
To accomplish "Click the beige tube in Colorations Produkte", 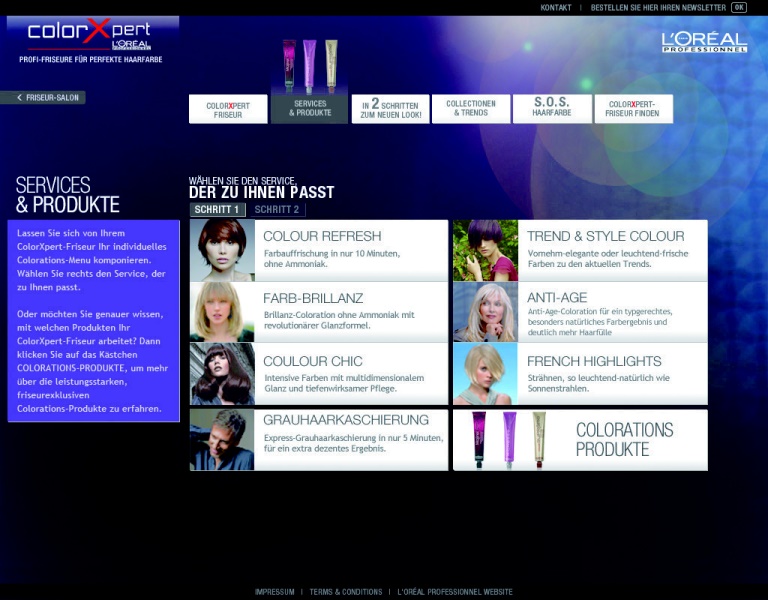I will coord(539,439).
